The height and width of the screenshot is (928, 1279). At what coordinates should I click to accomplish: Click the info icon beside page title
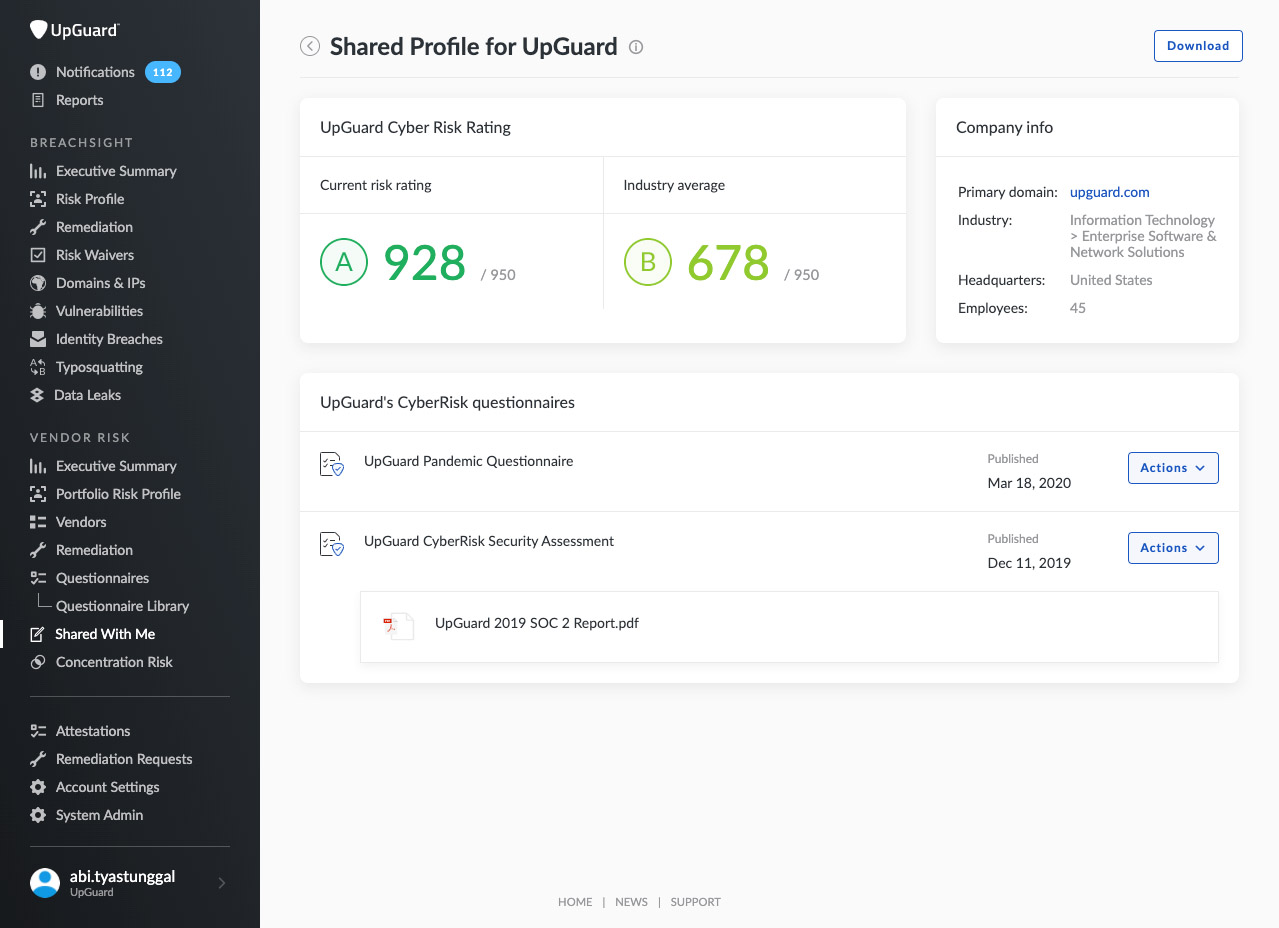coord(636,47)
